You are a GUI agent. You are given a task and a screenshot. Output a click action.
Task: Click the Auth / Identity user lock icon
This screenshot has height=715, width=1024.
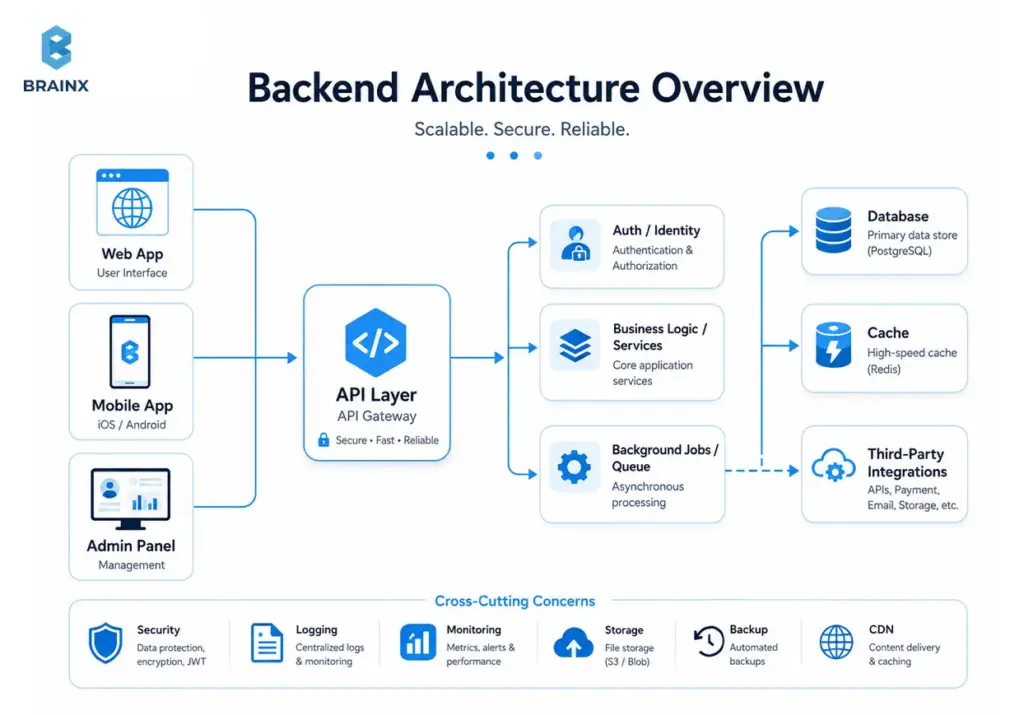(575, 245)
